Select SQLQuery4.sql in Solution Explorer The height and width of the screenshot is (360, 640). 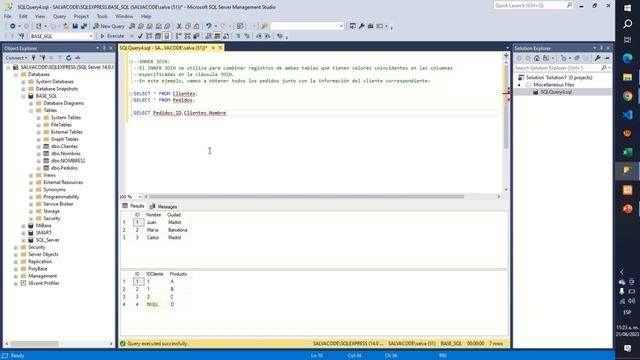tap(556, 92)
